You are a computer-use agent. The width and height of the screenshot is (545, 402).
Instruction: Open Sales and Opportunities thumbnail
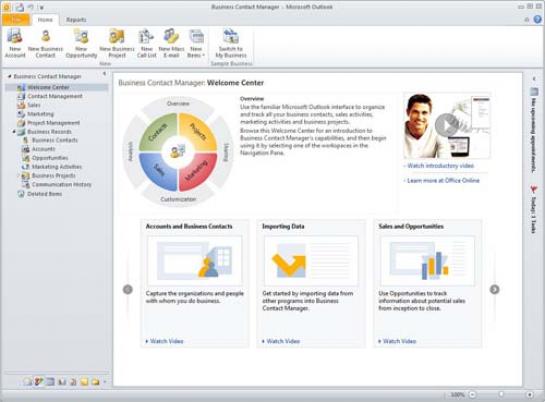click(428, 261)
